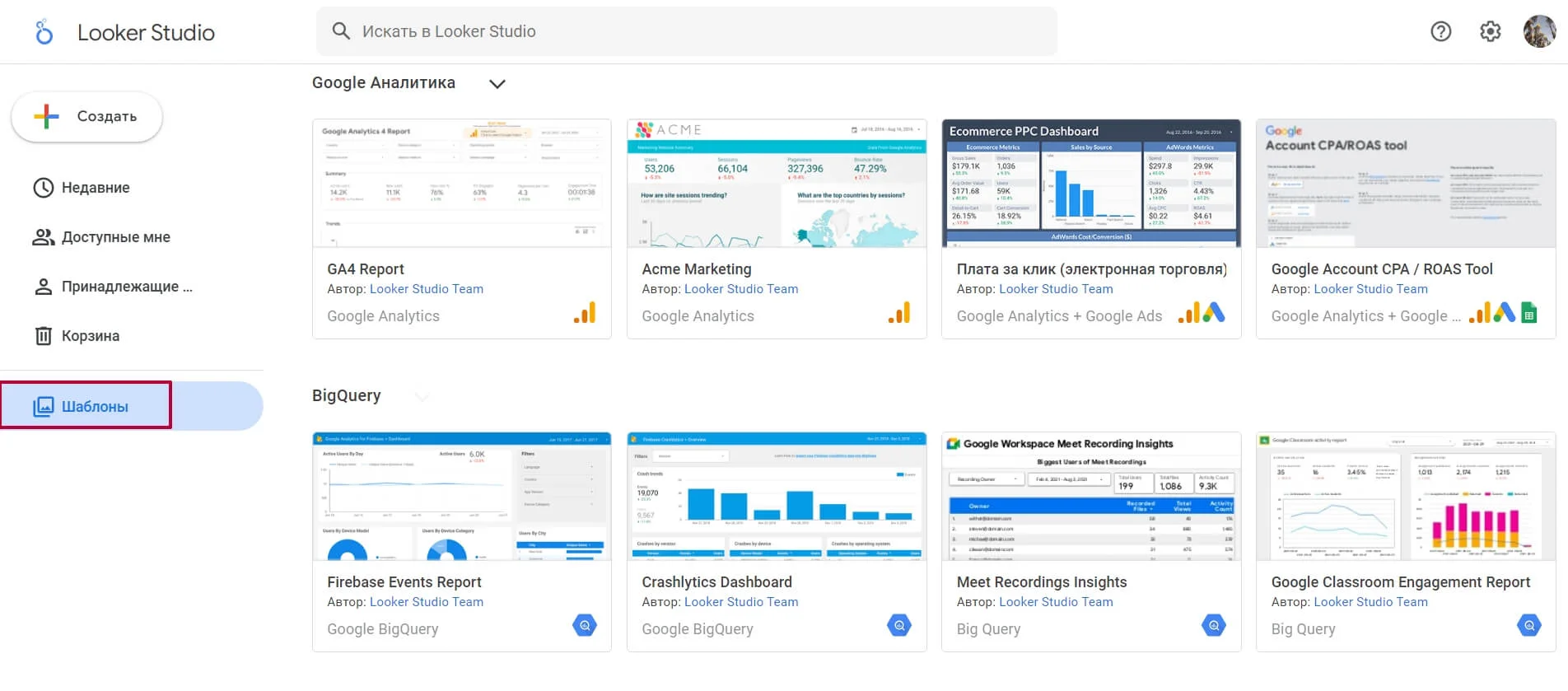Click BigQuery icon on Firebase Events Report card

[x=585, y=626]
